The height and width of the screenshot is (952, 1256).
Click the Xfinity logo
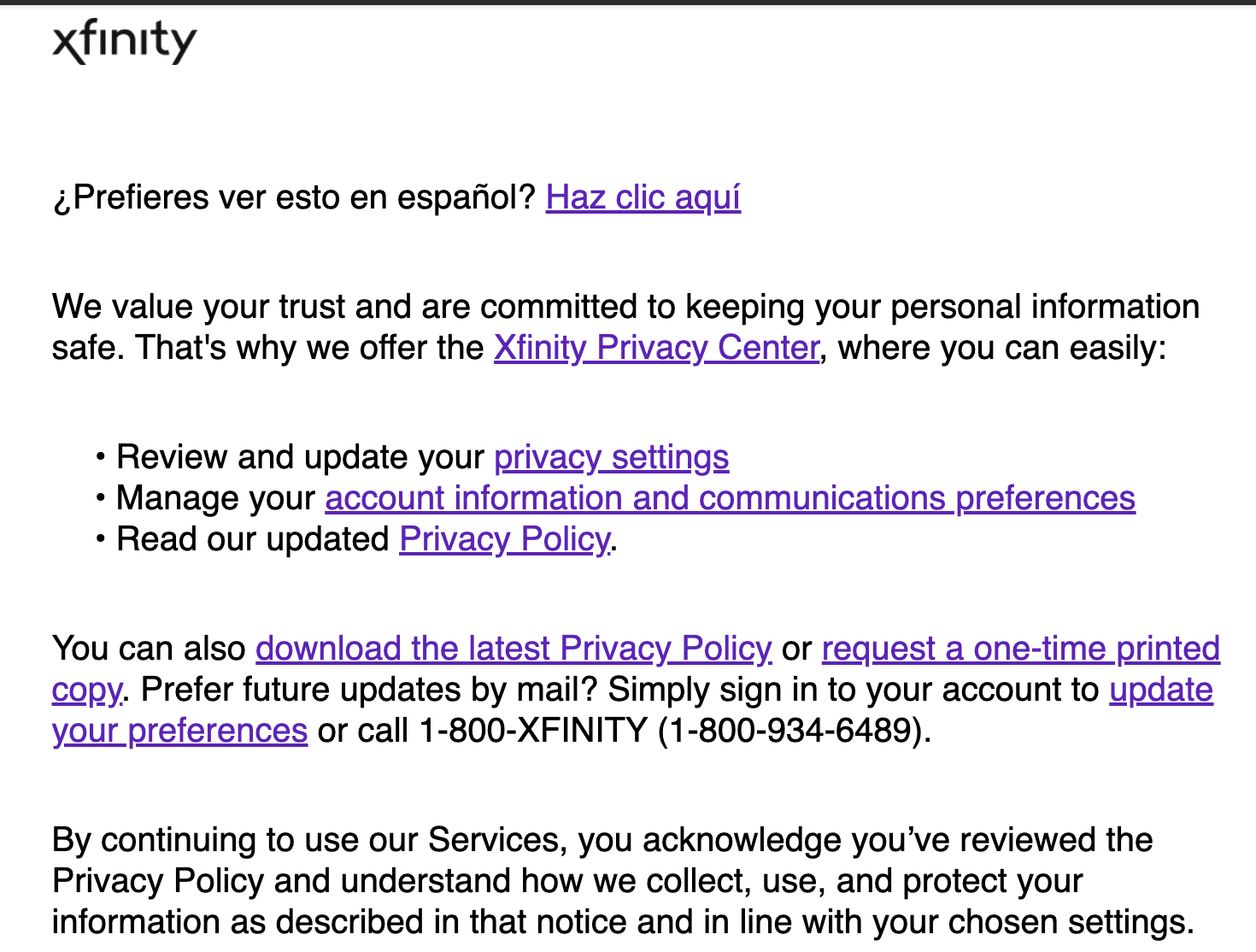[x=124, y=42]
